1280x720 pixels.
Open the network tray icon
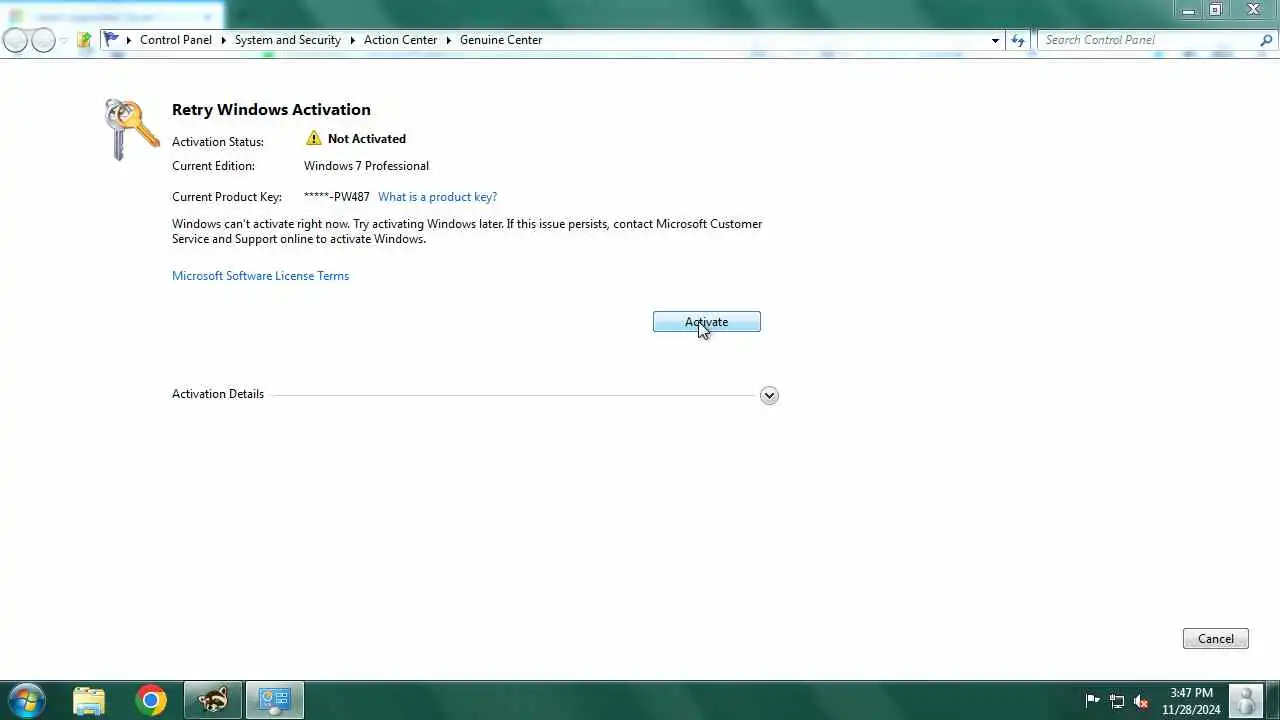point(1117,701)
